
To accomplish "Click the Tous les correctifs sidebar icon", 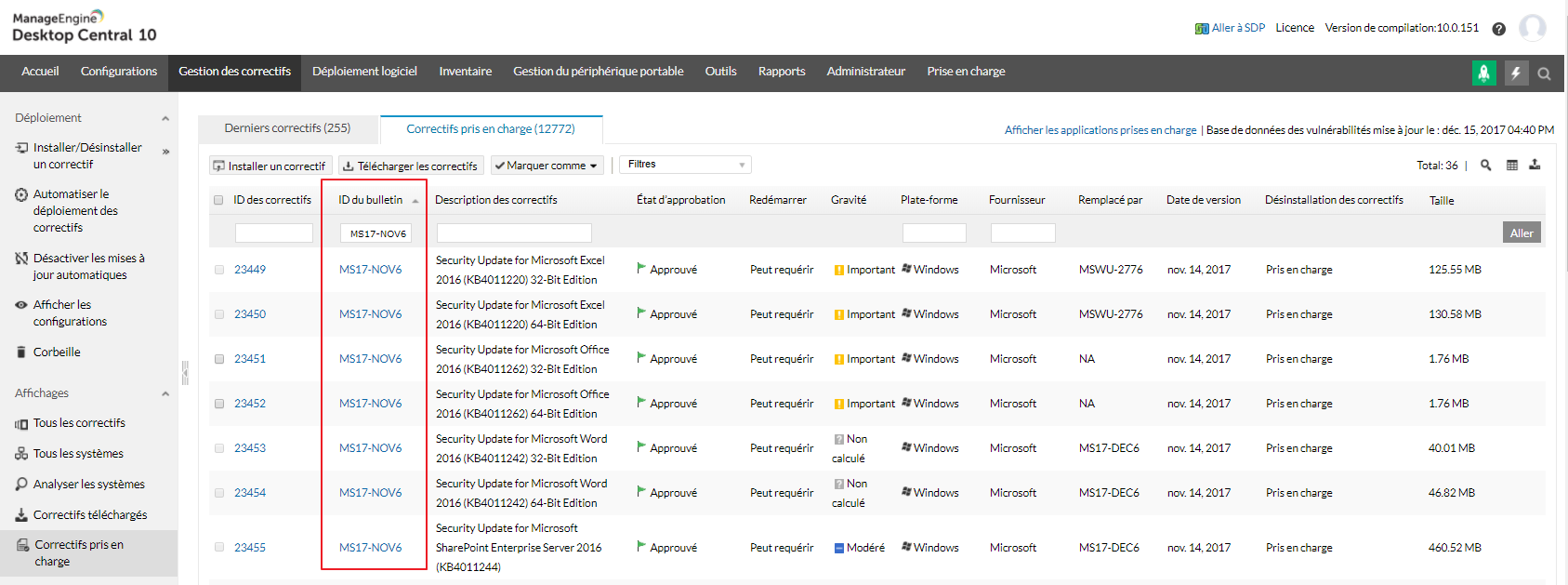I will pos(21,424).
